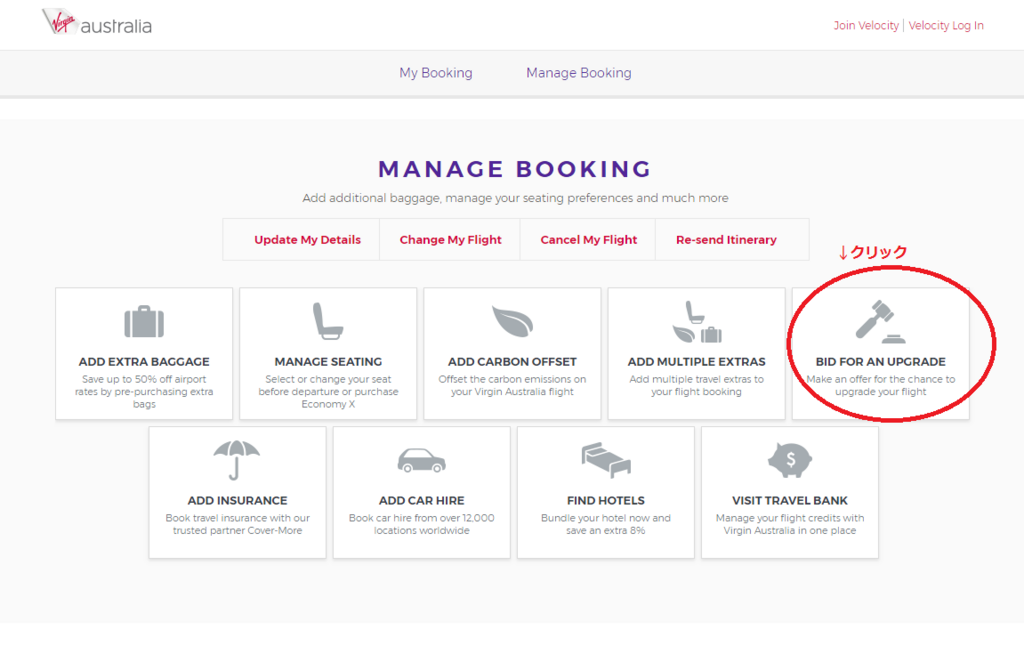Open the Join Velocity link
Screen dimensions: 1024x646
click(866, 25)
